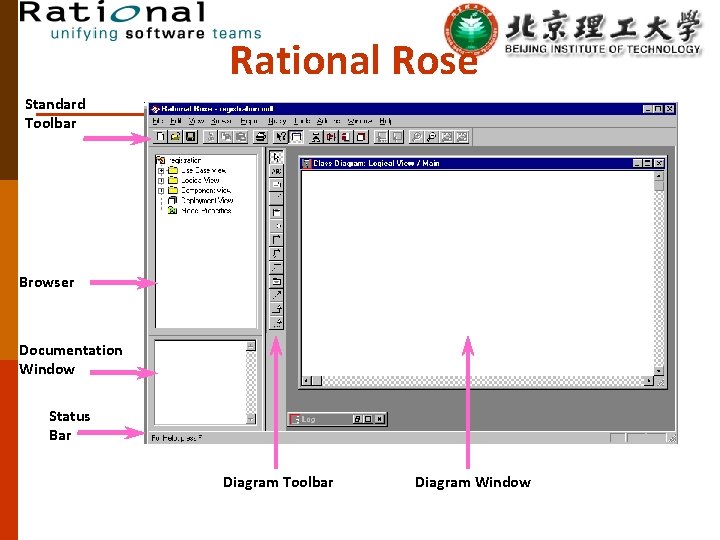
Task: Click the Cut scissors toolbar icon
Action: pos(210,137)
